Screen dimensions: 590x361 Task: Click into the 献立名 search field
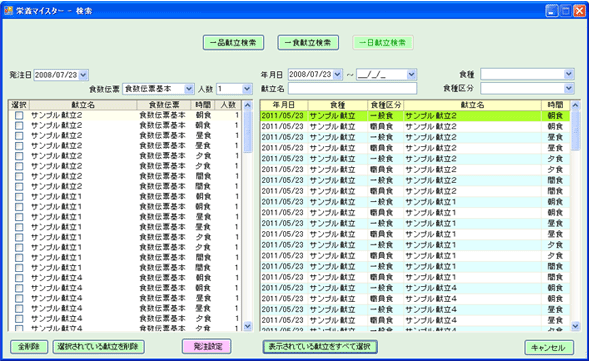(x=353, y=88)
